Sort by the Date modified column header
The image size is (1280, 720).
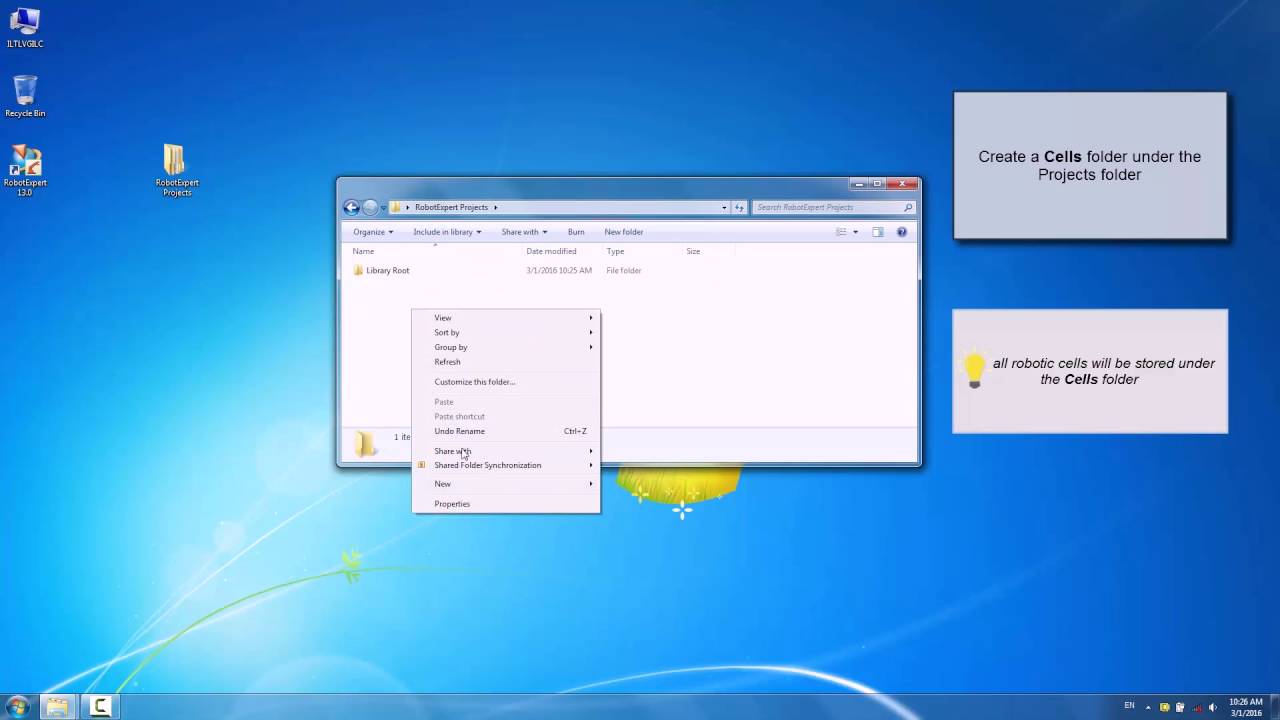click(x=561, y=251)
